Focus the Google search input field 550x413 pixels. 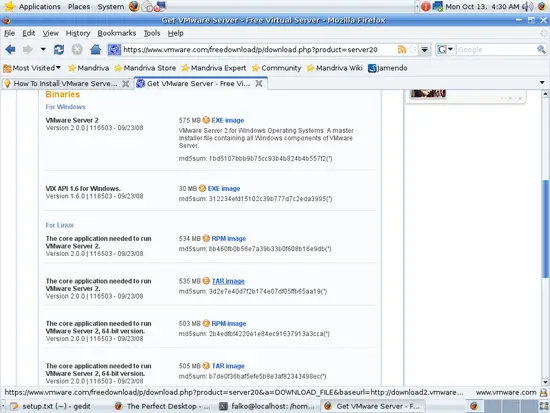tap(496, 50)
